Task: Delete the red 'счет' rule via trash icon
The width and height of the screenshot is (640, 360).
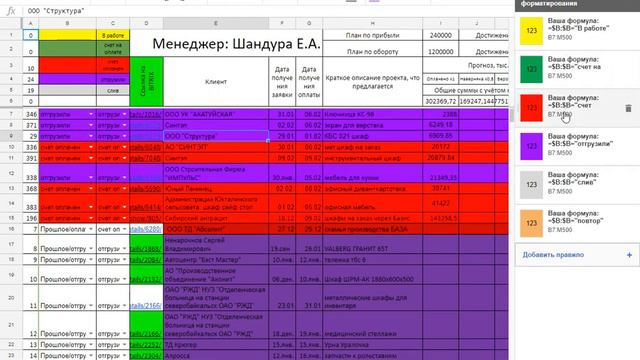Action: tap(628, 108)
